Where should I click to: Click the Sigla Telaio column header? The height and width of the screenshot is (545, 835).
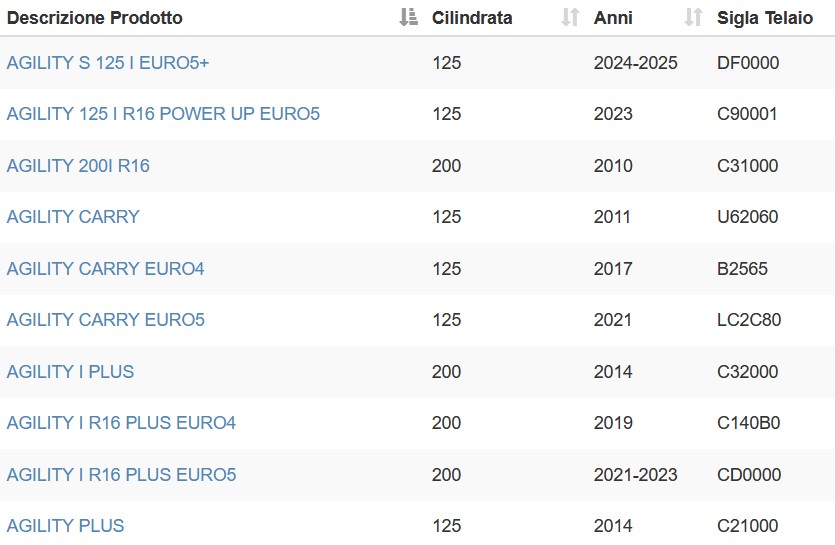pos(765,18)
